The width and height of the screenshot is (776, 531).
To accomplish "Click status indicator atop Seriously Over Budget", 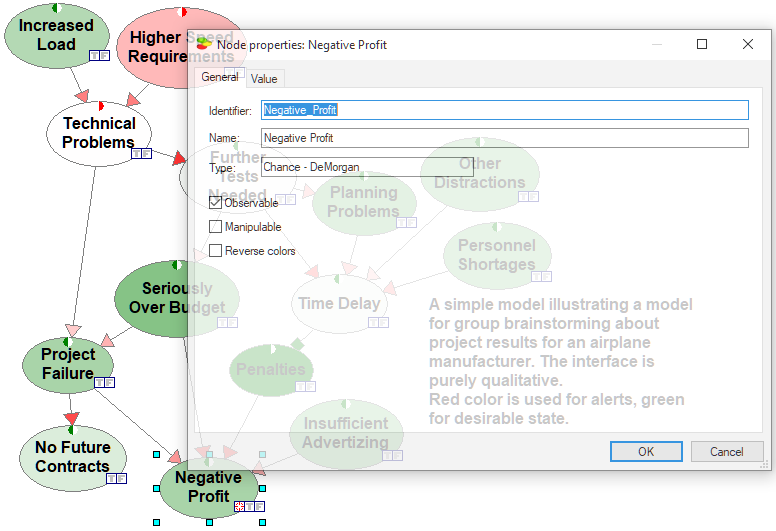I will 177,265.
